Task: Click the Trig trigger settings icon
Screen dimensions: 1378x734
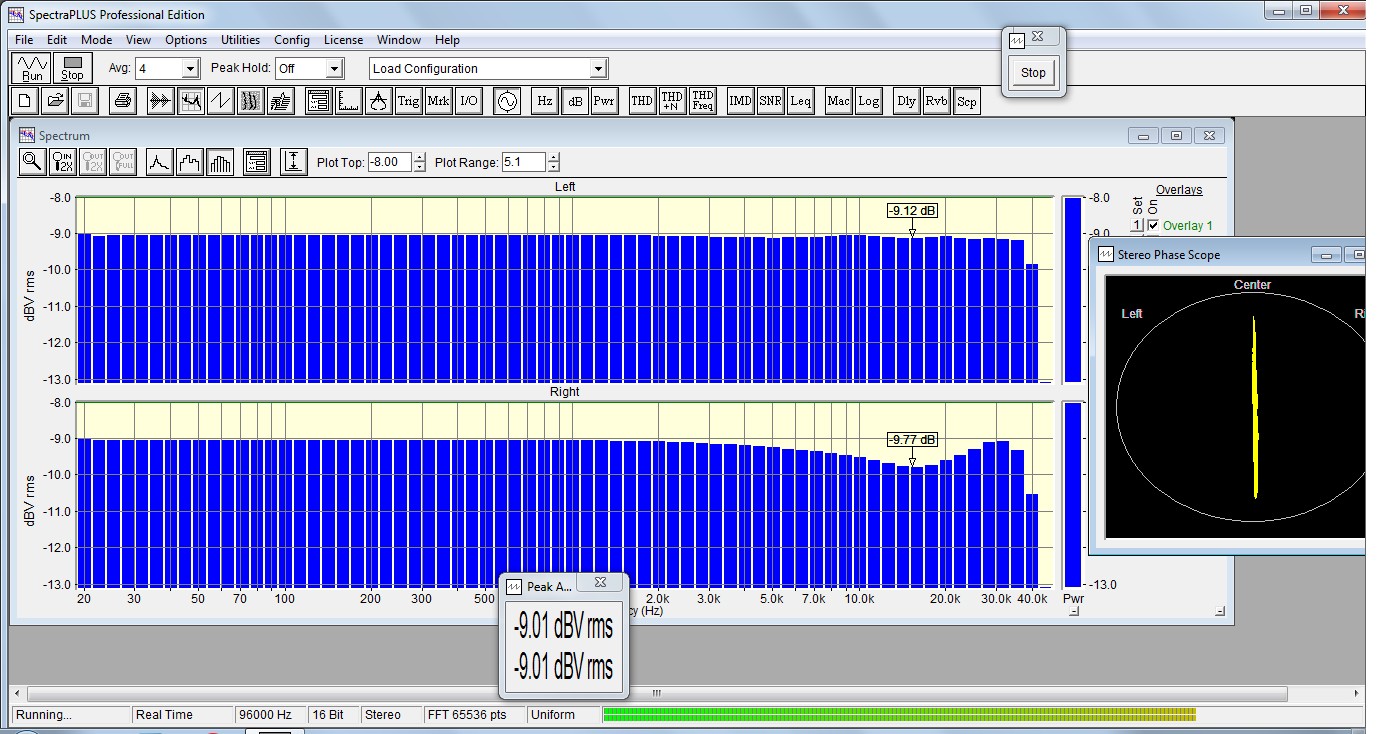Action: [x=408, y=101]
